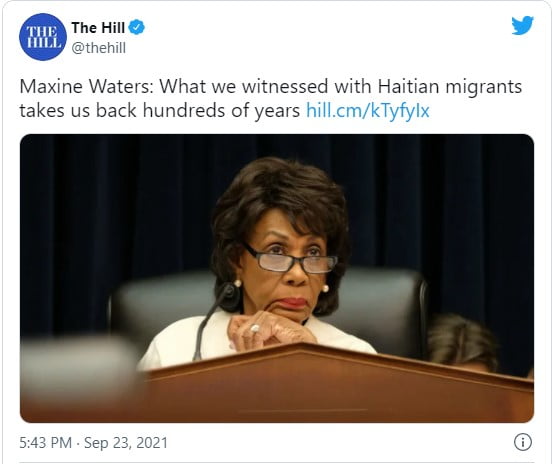Follow the hill.cm/kTyfyIx article link
The width and height of the screenshot is (552, 464).
(368, 111)
